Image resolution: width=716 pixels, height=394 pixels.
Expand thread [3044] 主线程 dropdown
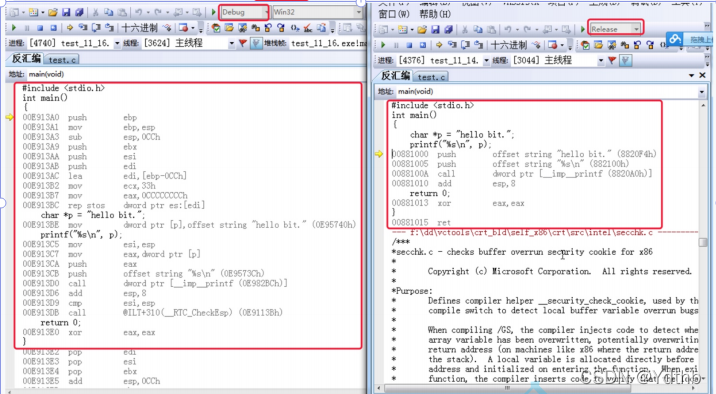coord(601,60)
